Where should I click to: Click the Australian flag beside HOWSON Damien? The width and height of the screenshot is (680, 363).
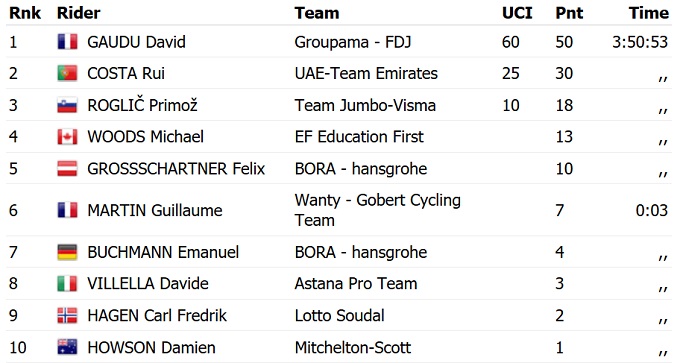coord(67,347)
